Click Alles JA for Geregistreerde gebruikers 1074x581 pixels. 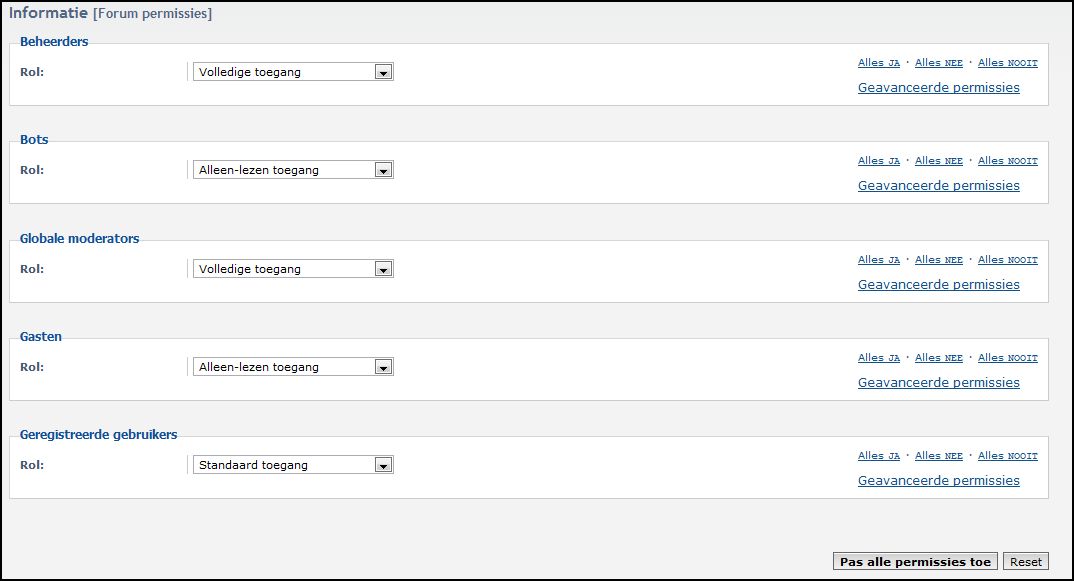[x=879, y=456]
